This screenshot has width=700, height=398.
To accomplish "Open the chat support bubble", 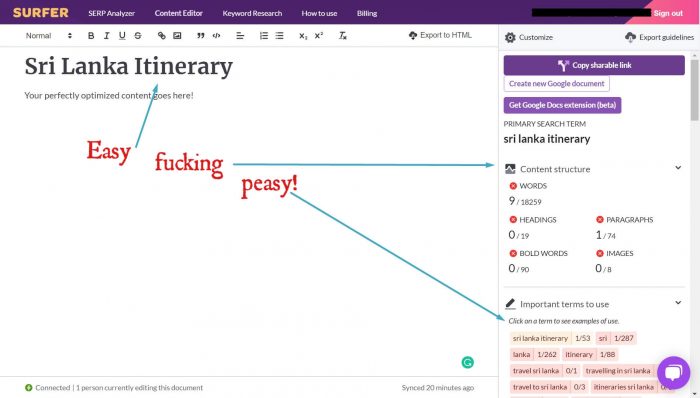I will (674, 373).
